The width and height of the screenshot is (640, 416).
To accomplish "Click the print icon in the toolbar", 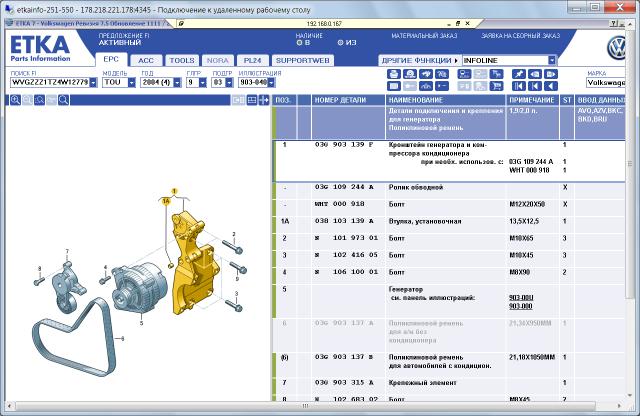I will (x=393, y=74).
